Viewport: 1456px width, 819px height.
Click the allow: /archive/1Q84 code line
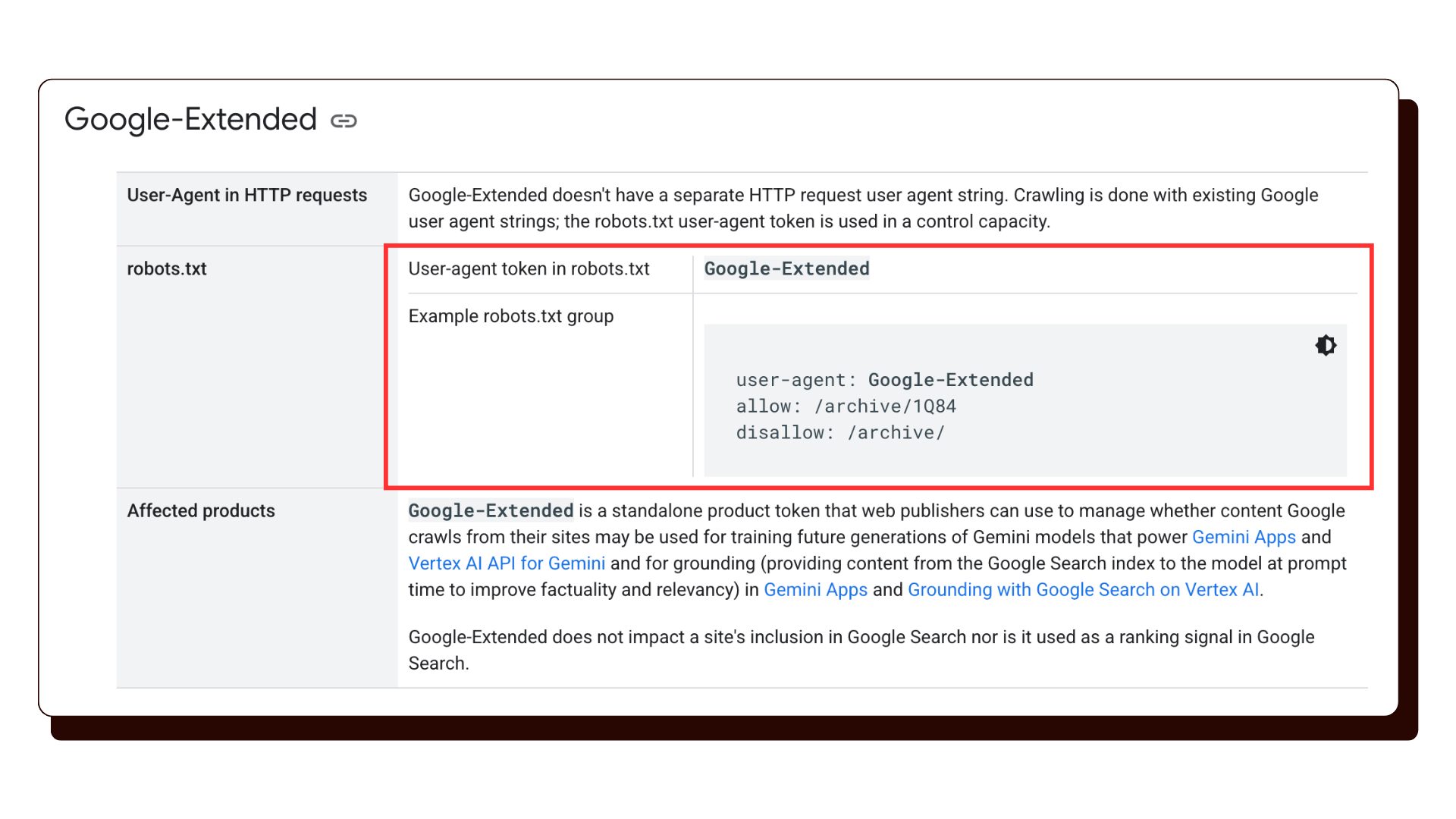point(846,406)
